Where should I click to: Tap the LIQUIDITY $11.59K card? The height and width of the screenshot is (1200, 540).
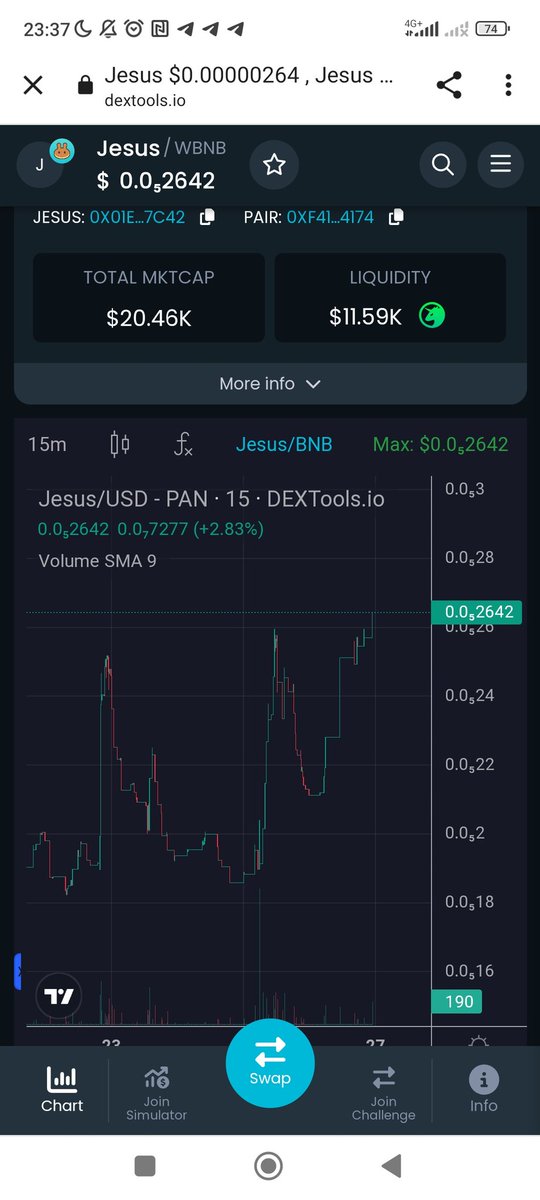tap(390, 297)
